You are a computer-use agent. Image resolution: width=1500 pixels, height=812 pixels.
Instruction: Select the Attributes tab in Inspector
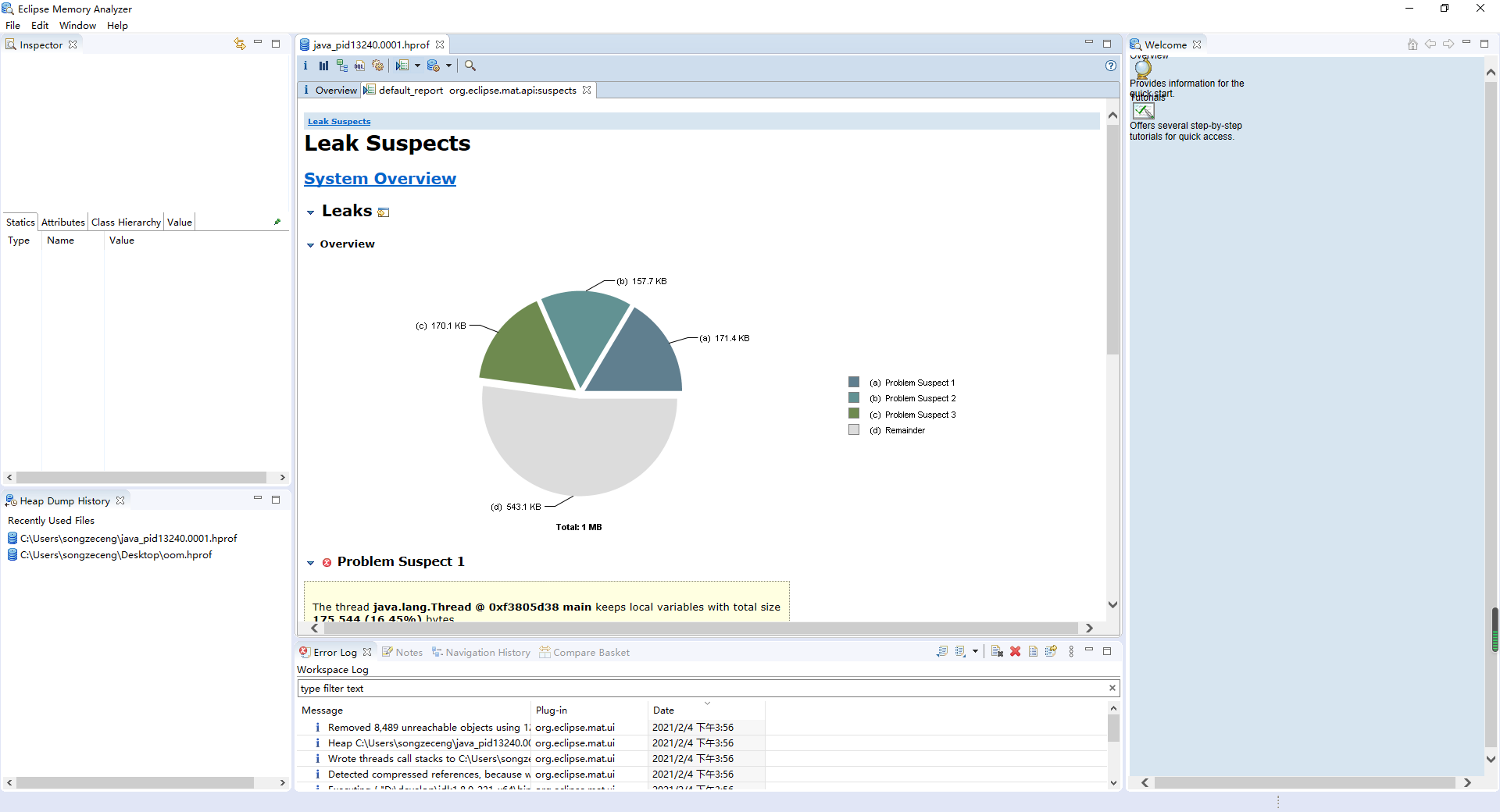63,222
